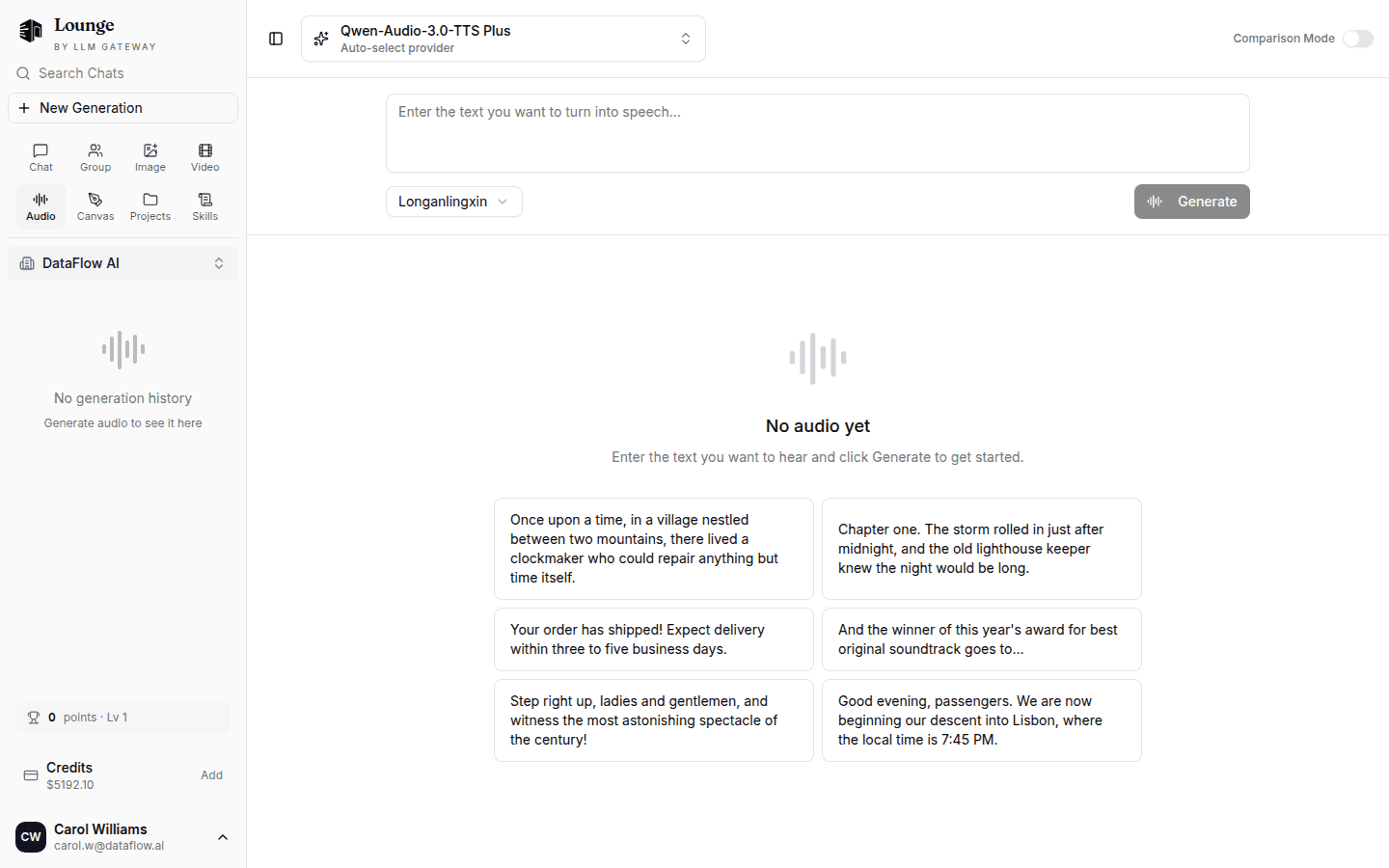This screenshot has height=868, width=1389.
Task: Open the Skills section
Action: (205, 206)
